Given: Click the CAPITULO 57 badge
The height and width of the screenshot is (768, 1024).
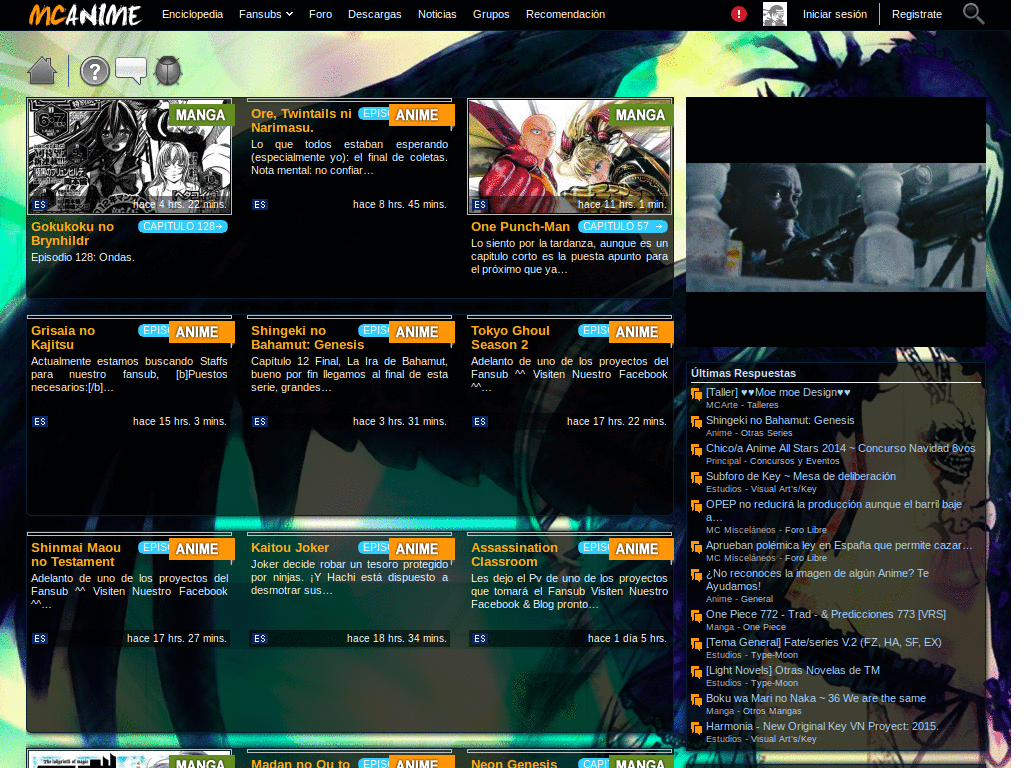Looking at the screenshot, I should click(x=622, y=227).
